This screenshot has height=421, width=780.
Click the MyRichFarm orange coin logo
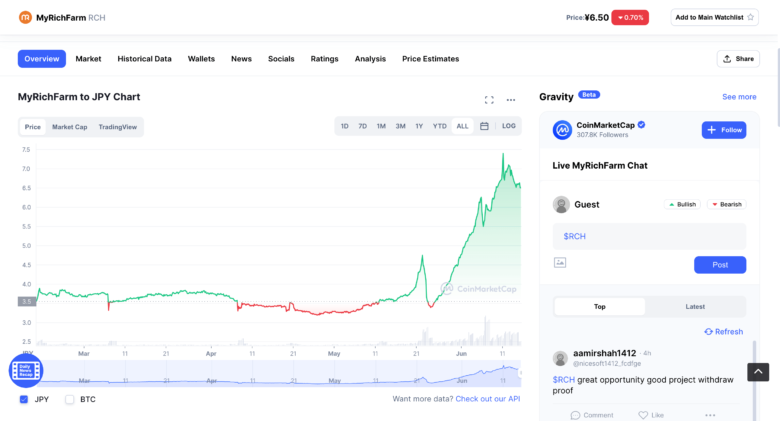[25, 17]
